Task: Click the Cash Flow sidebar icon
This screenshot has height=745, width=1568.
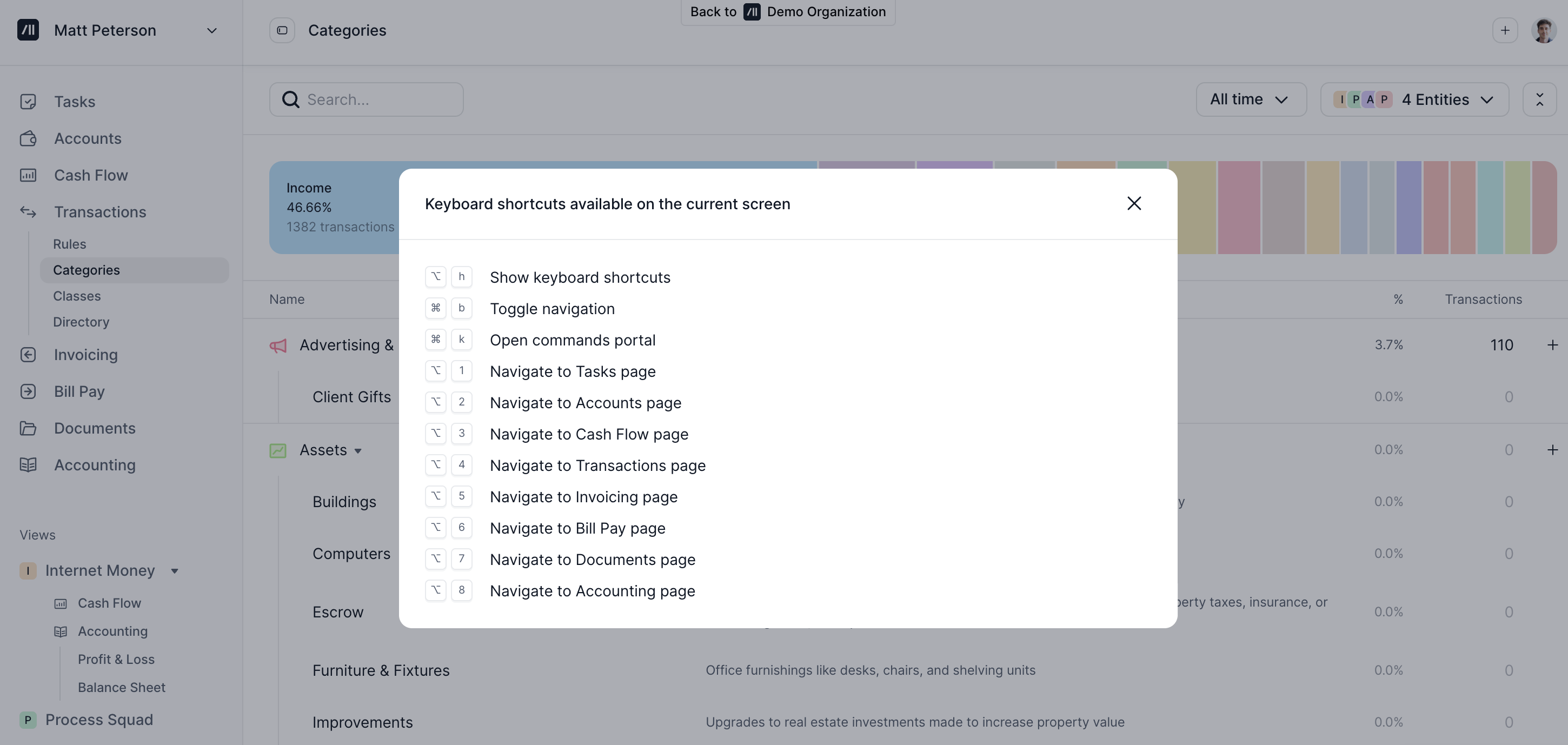Action: pyautogui.click(x=28, y=175)
